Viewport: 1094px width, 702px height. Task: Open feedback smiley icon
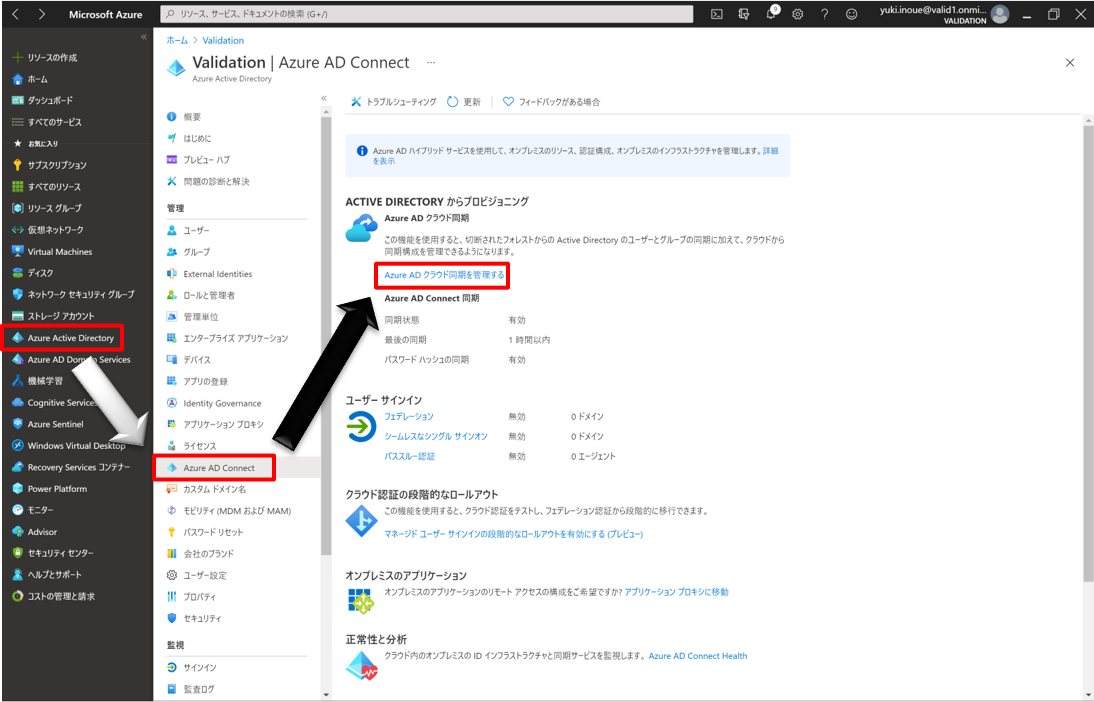point(851,14)
